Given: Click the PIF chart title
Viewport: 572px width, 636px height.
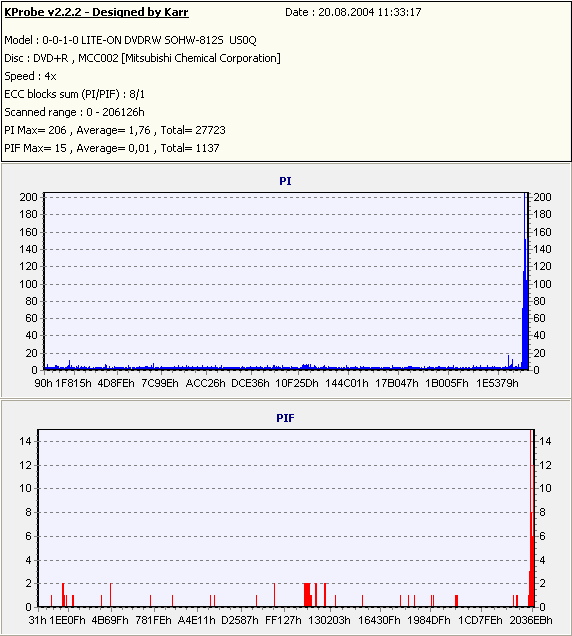Looking at the screenshot, I should (285, 418).
